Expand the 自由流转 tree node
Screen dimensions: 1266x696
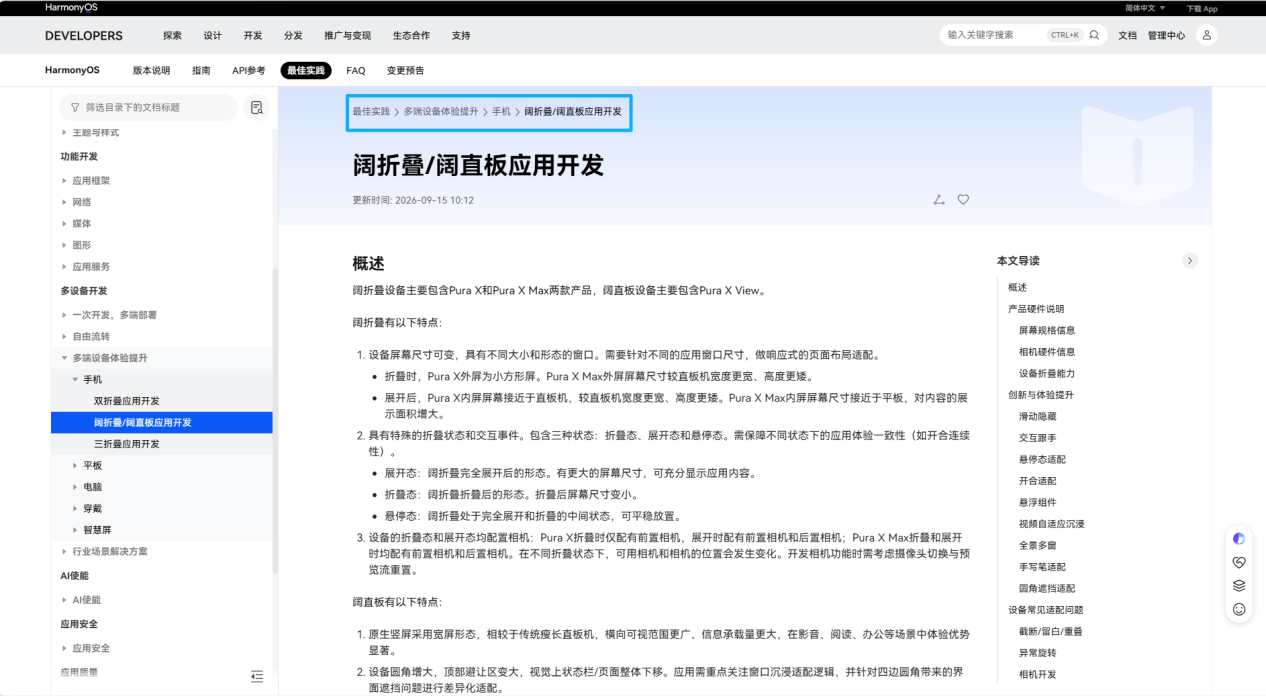(65, 336)
